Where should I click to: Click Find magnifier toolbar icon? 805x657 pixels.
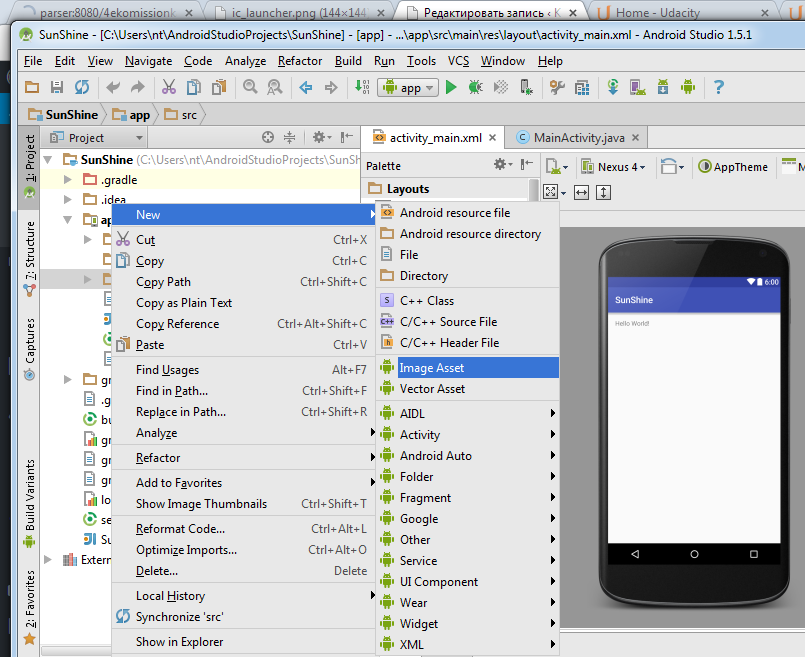(x=250, y=87)
